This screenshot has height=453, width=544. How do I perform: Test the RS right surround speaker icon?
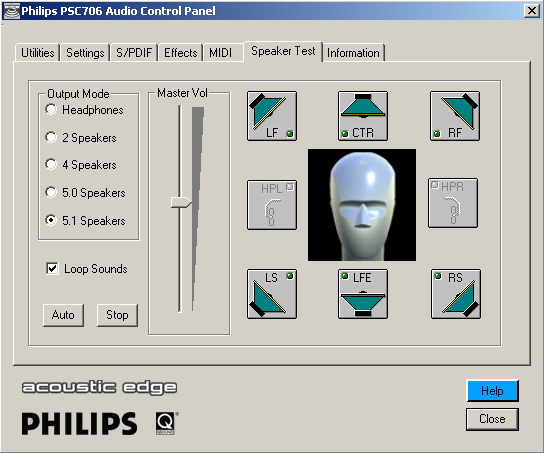pos(456,294)
